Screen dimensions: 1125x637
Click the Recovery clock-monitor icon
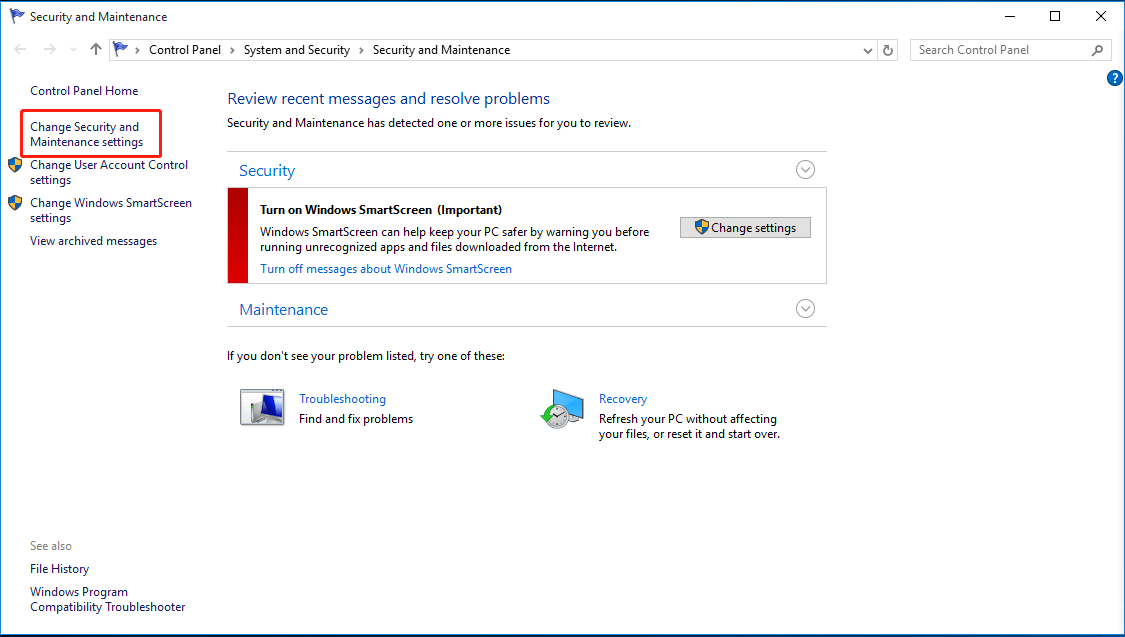[562, 408]
